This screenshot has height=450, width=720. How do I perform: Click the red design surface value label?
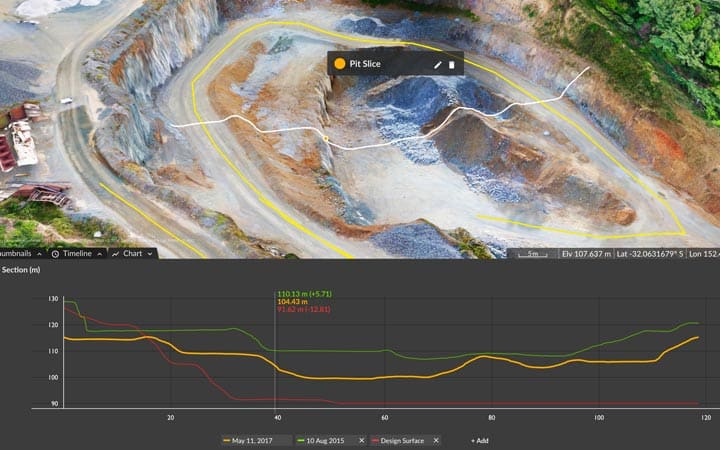(x=304, y=309)
